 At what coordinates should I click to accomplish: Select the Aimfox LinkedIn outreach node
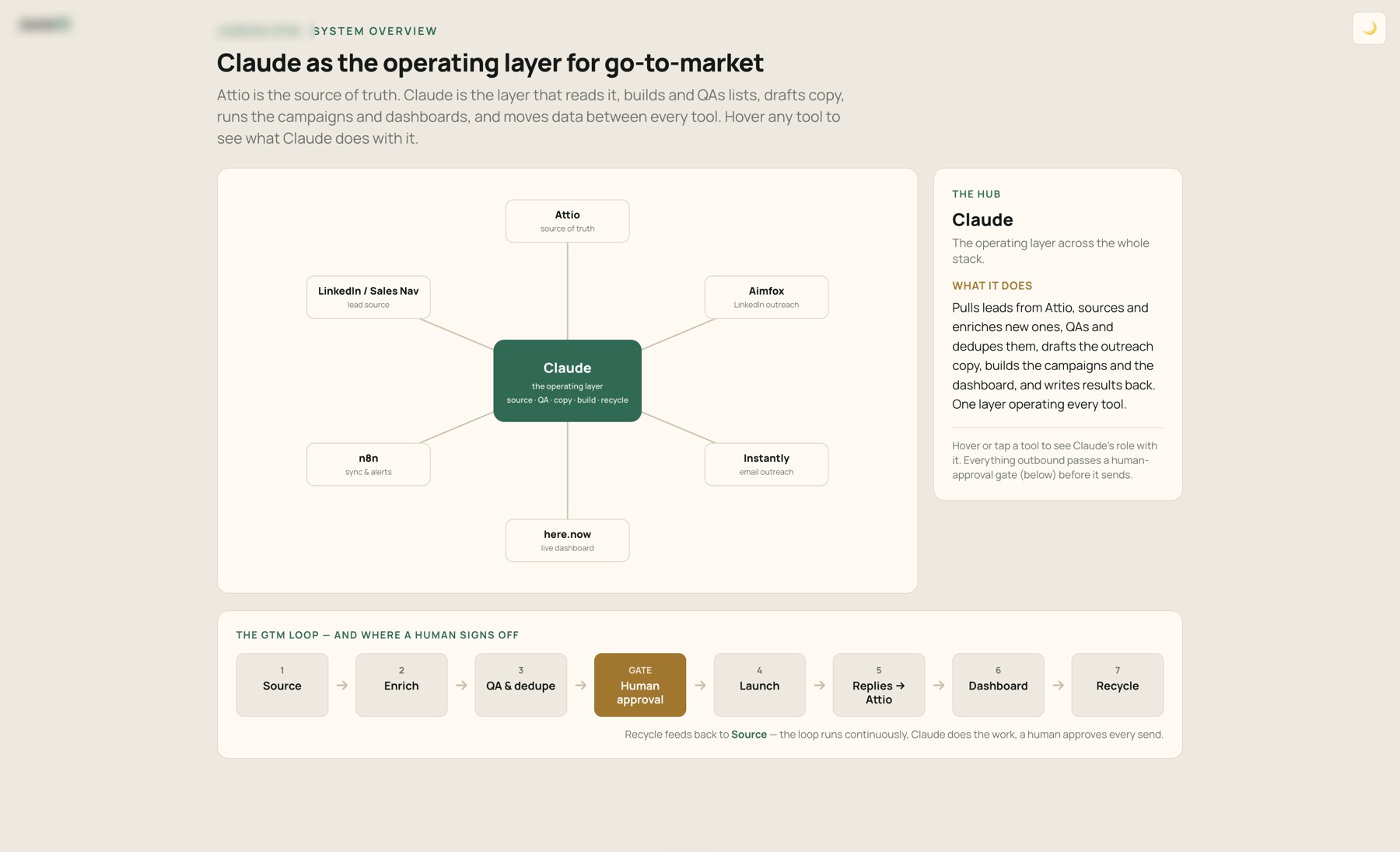766,297
